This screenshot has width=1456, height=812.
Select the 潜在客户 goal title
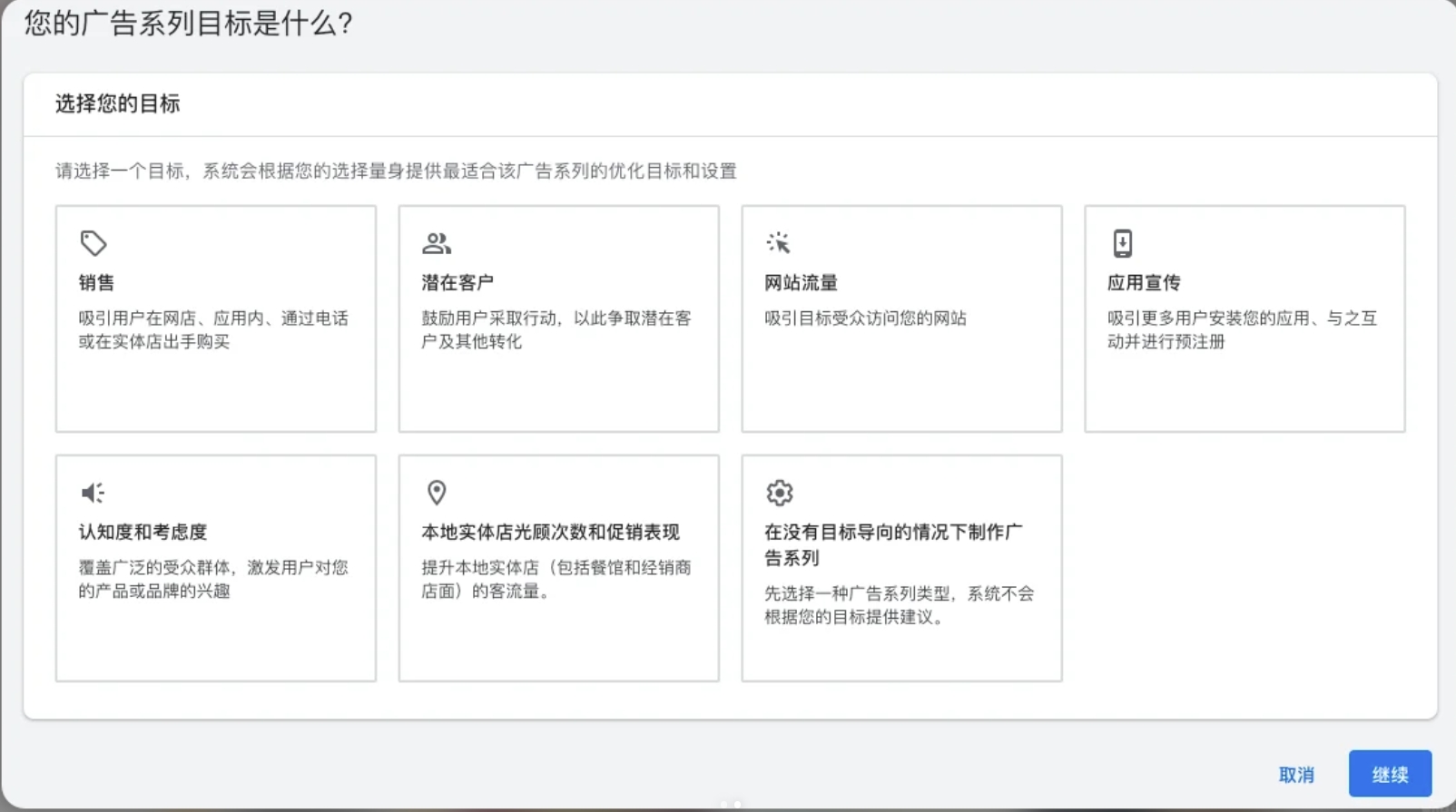[457, 283]
